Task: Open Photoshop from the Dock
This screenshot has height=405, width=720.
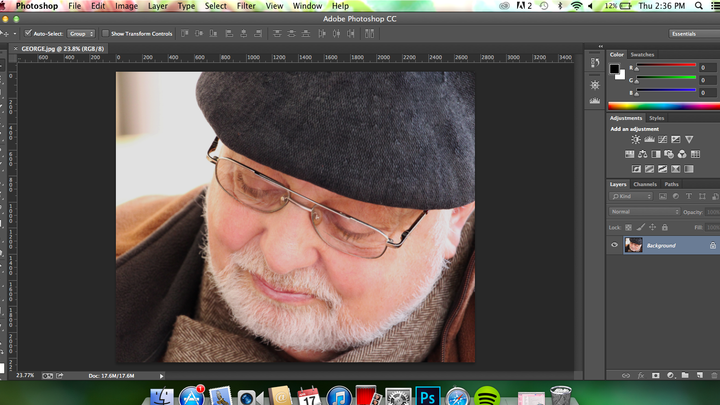Action: click(428, 395)
